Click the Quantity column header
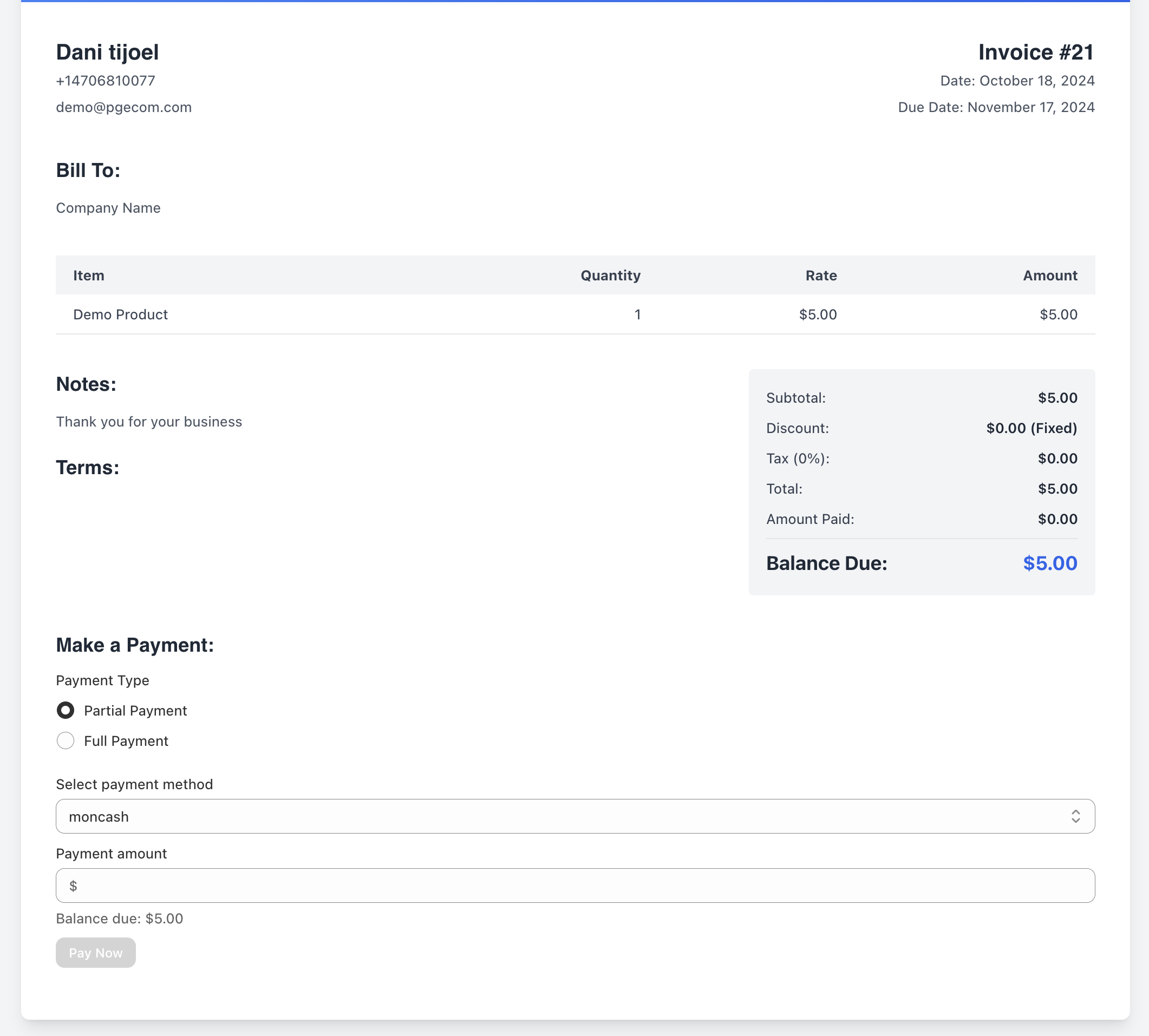Viewport: 1149px width, 1036px height. pyautogui.click(x=610, y=276)
